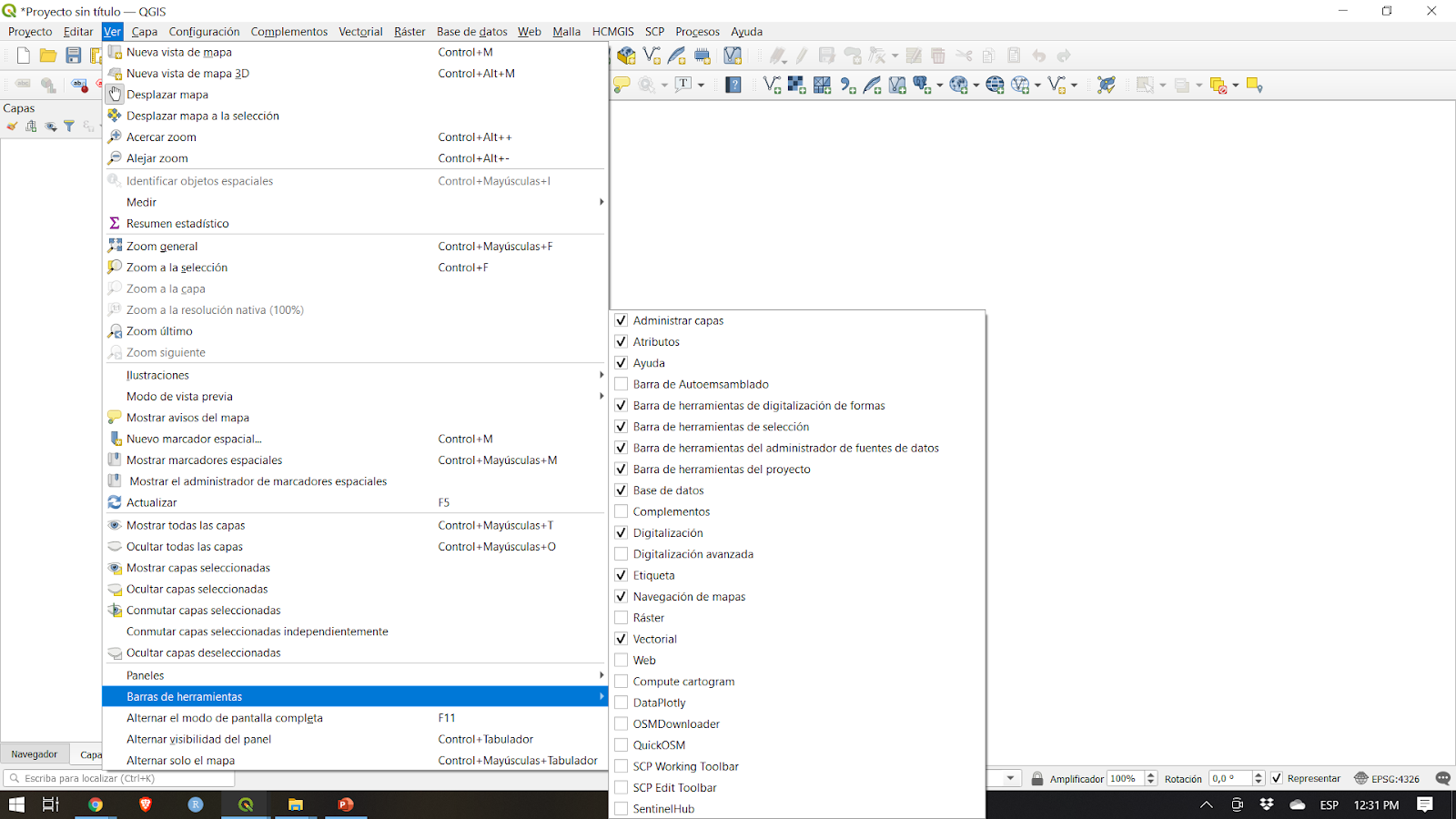
Task: Open layer styling paintbrush in Capas panel
Action: tap(12, 126)
